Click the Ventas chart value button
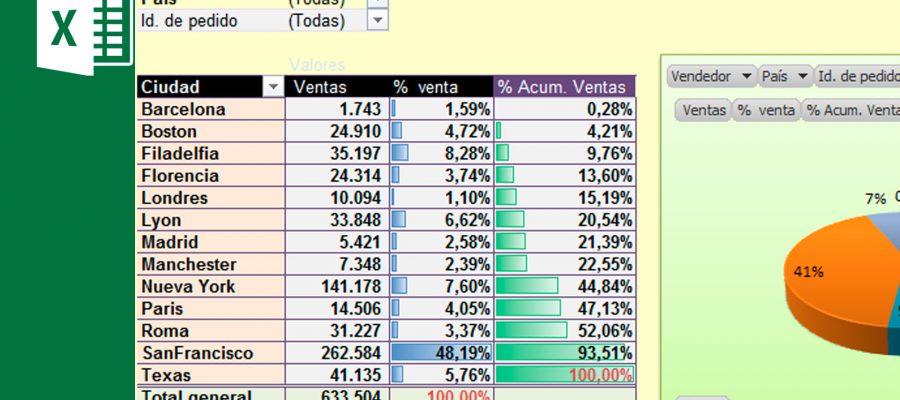Image resolution: width=900 pixels, height=400 pixels. 703,110
